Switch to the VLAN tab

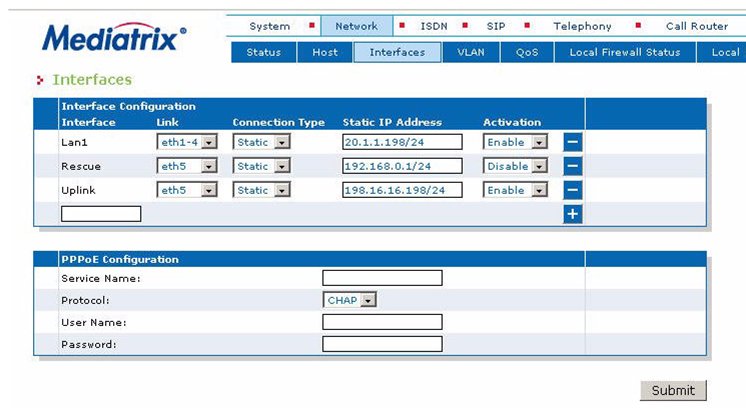point(471,52)
